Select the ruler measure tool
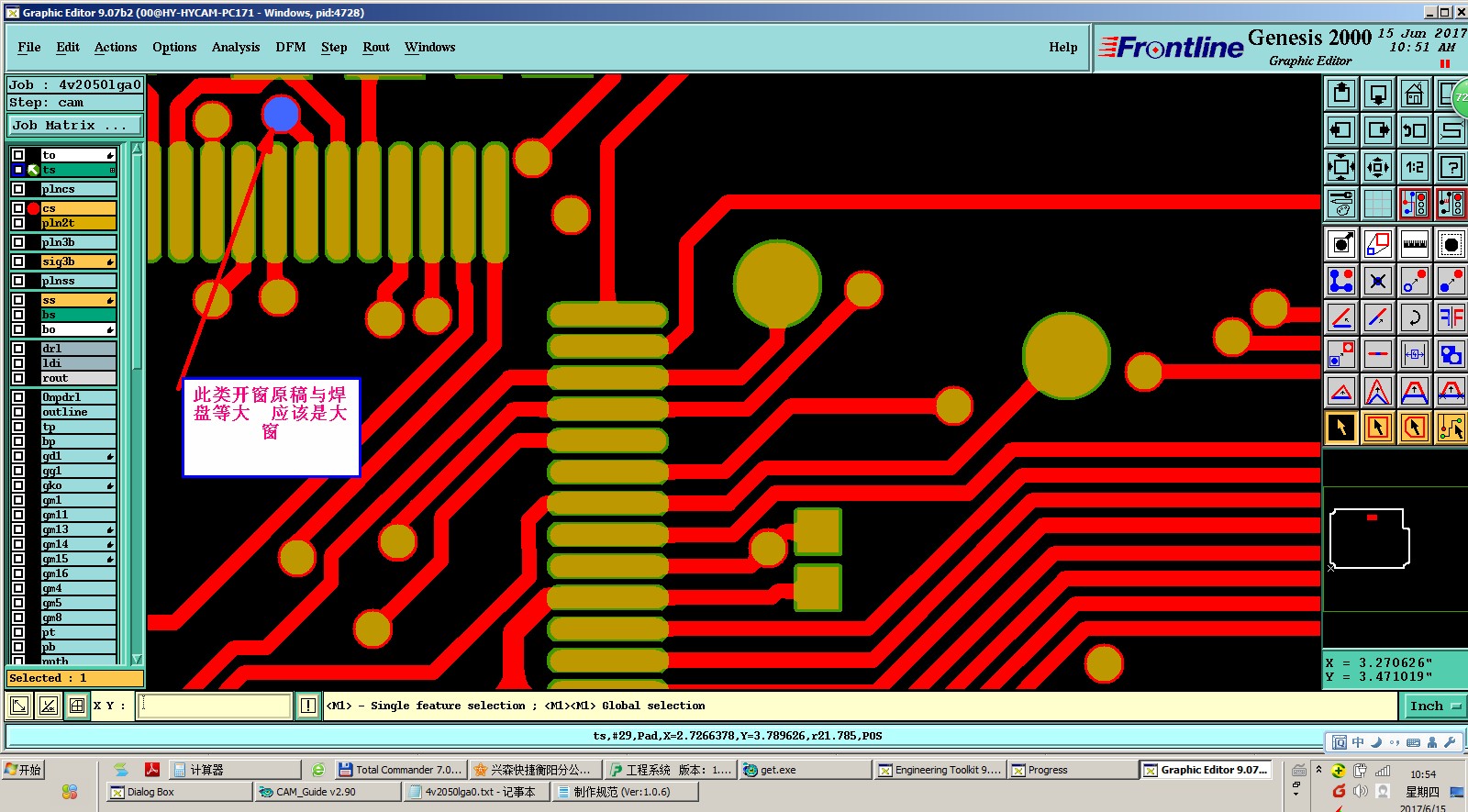Screen dimensions: 1468x812 (x=1415, y=244)
